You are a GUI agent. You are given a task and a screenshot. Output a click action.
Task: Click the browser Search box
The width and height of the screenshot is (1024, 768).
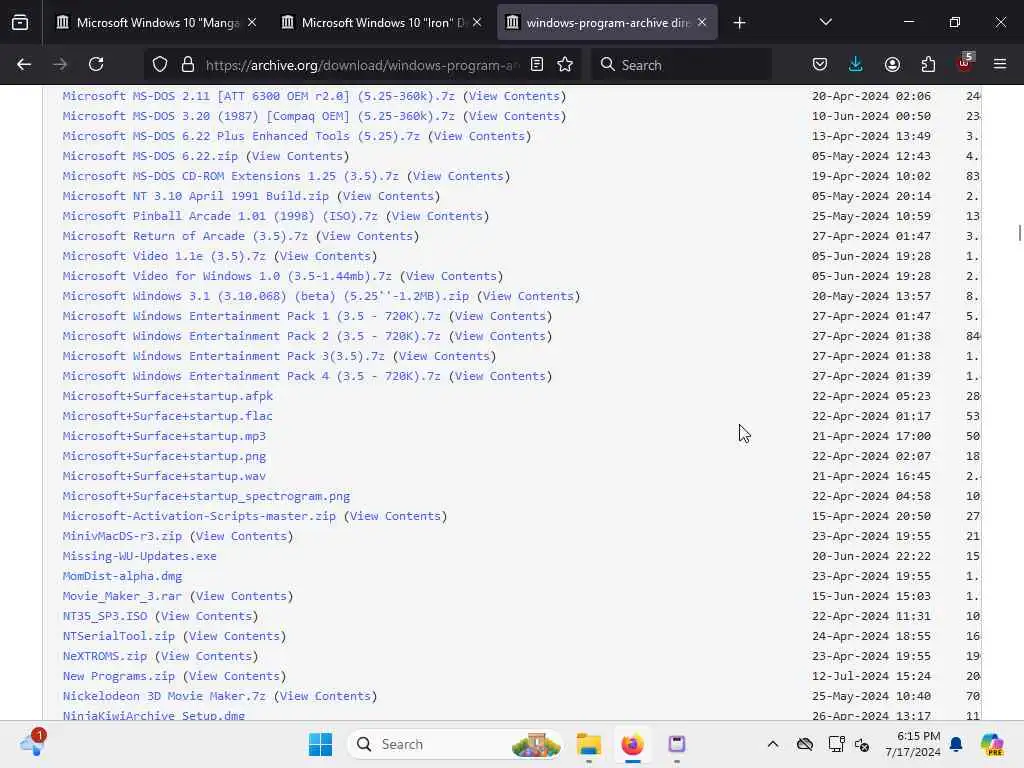click(x=681, y=65)
